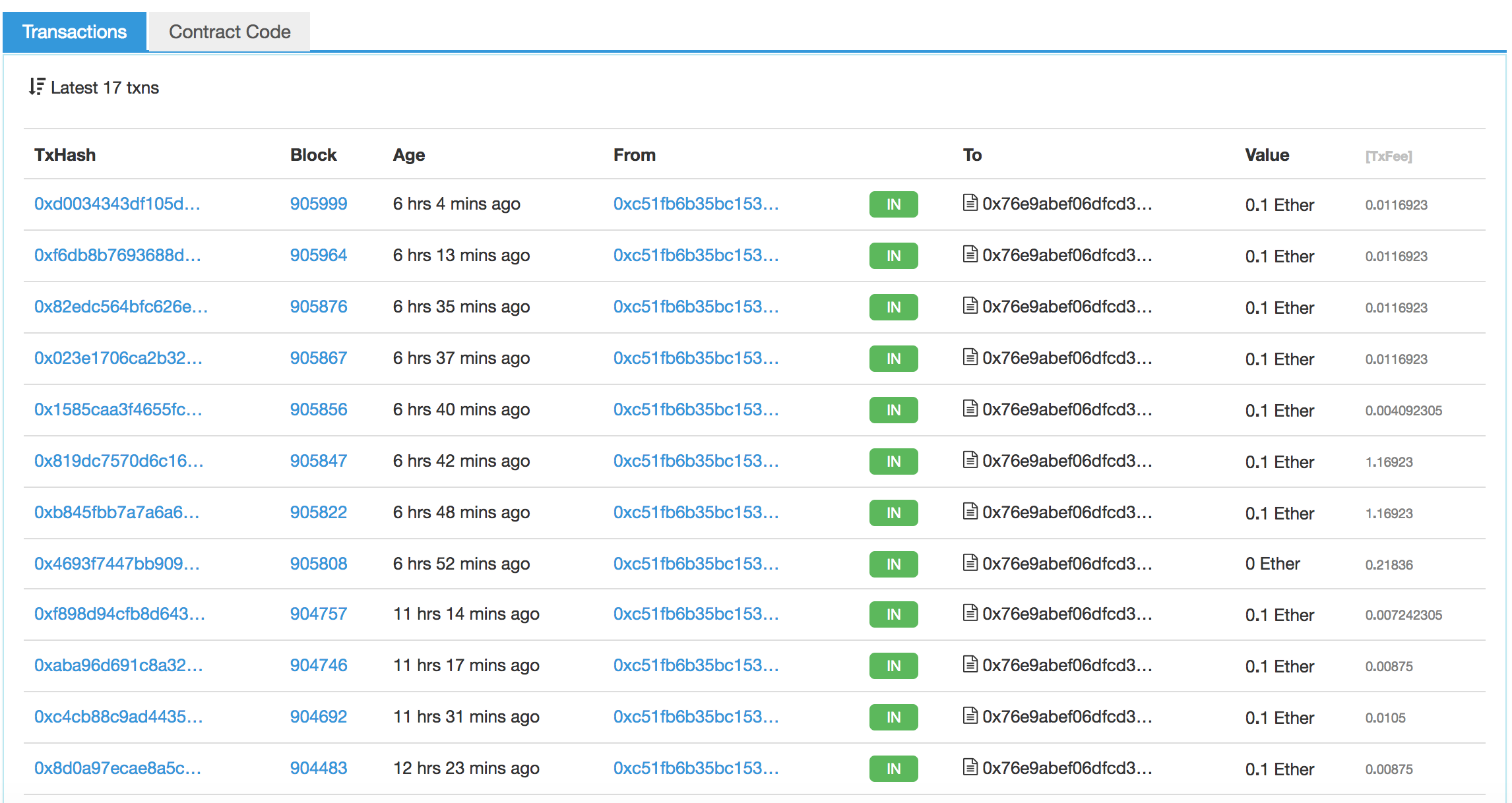This screenshot has width=1512, height=803.
Task: Select the Transactions tab
Action: [x=75, y=32]
